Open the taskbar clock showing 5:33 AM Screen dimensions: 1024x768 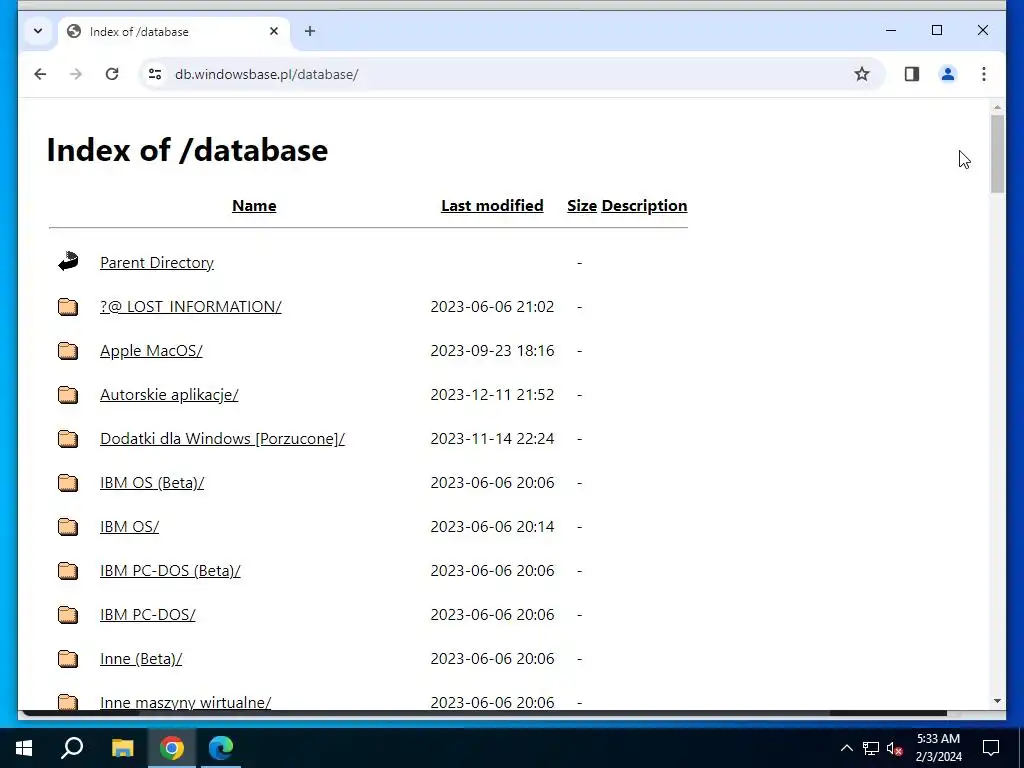pyautogui.click(x=938, y=748)
